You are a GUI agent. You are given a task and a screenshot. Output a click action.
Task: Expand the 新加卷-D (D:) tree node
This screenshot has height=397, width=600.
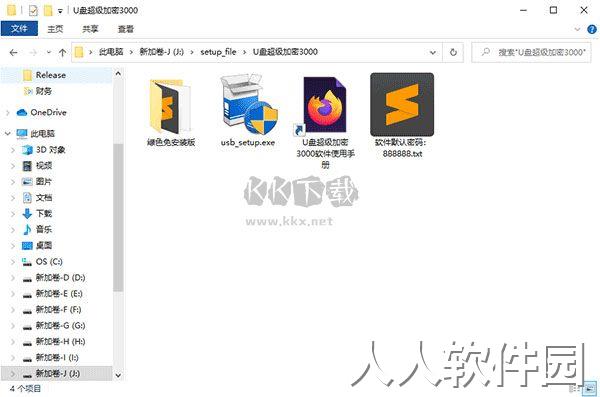coord(13,278)
